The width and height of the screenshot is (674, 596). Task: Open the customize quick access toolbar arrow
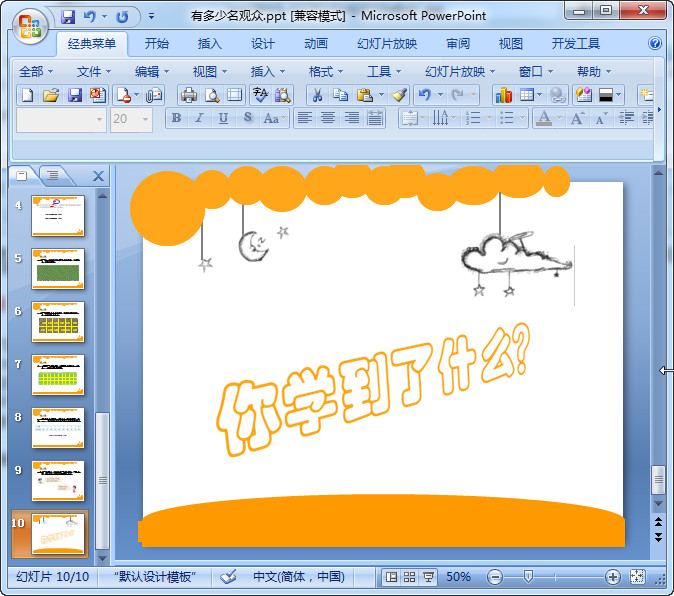[x=151, y=16]
